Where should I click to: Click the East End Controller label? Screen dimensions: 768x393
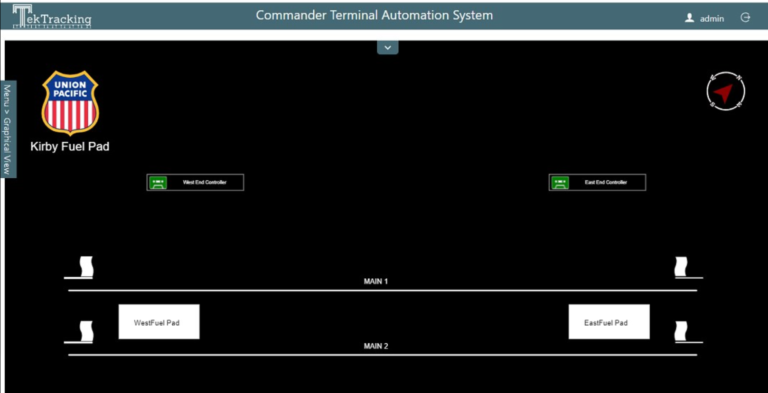[x=606, y=182]
